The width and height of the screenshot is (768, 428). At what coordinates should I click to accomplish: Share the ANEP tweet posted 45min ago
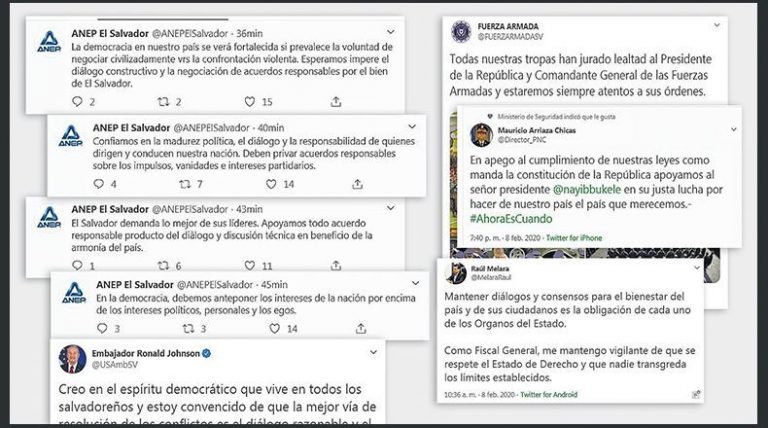coord(360,328)
